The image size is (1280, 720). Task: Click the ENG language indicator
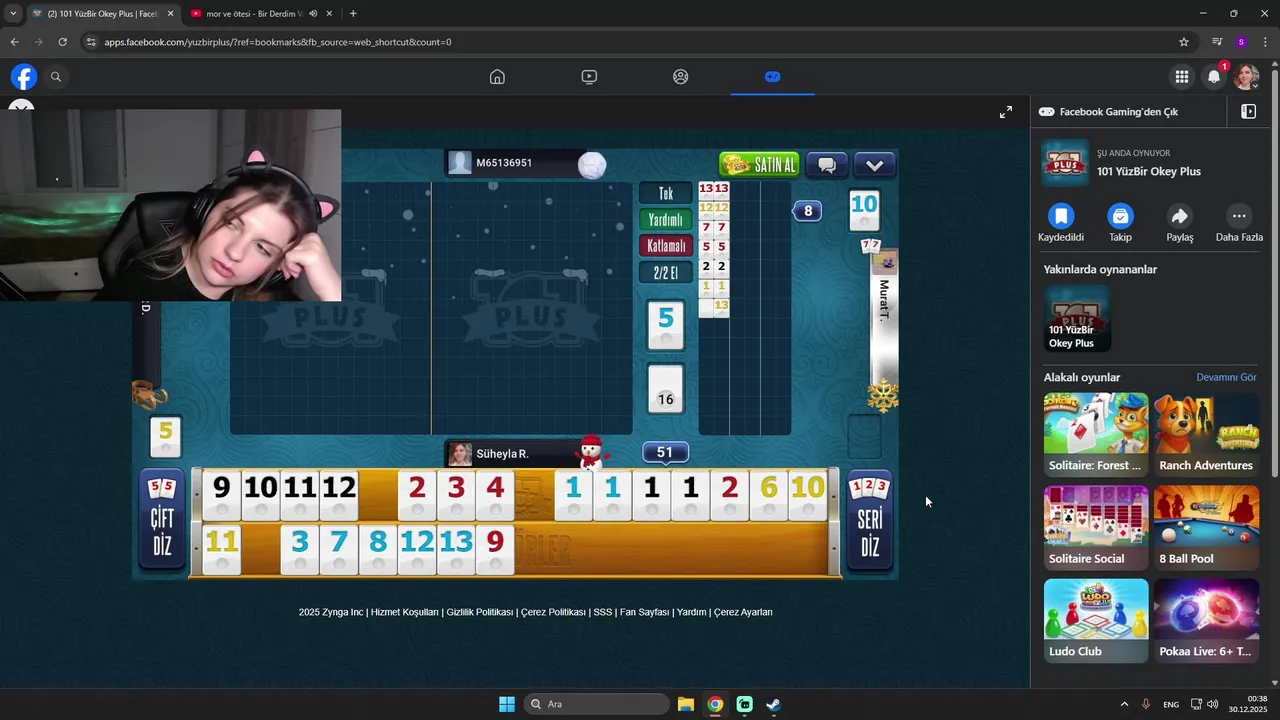pos(1171,704)
